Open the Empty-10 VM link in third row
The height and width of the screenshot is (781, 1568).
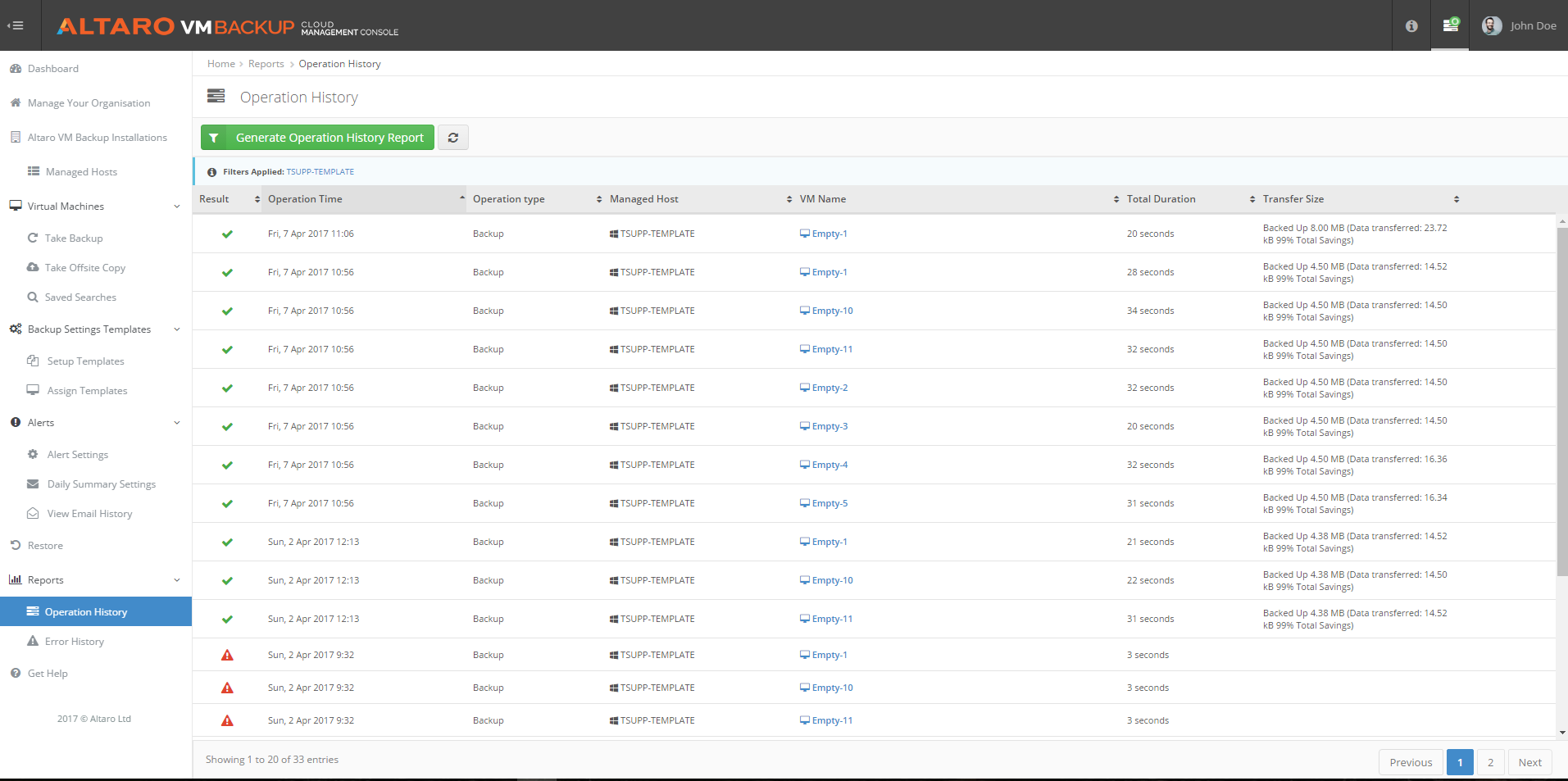pyautogui.click(x=832, y=311)
